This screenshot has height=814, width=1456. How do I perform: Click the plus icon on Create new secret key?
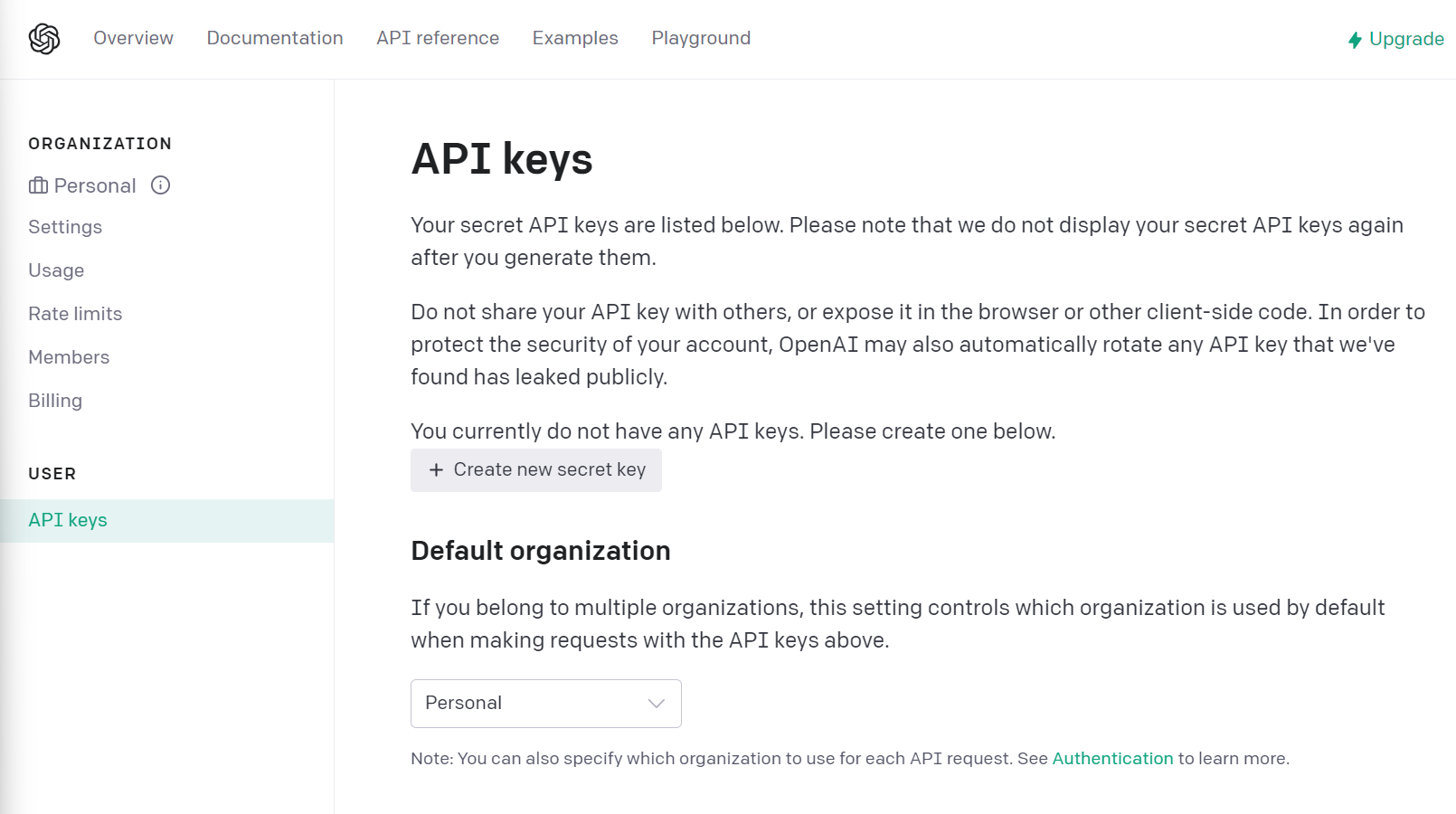click(x=437, y=469)
